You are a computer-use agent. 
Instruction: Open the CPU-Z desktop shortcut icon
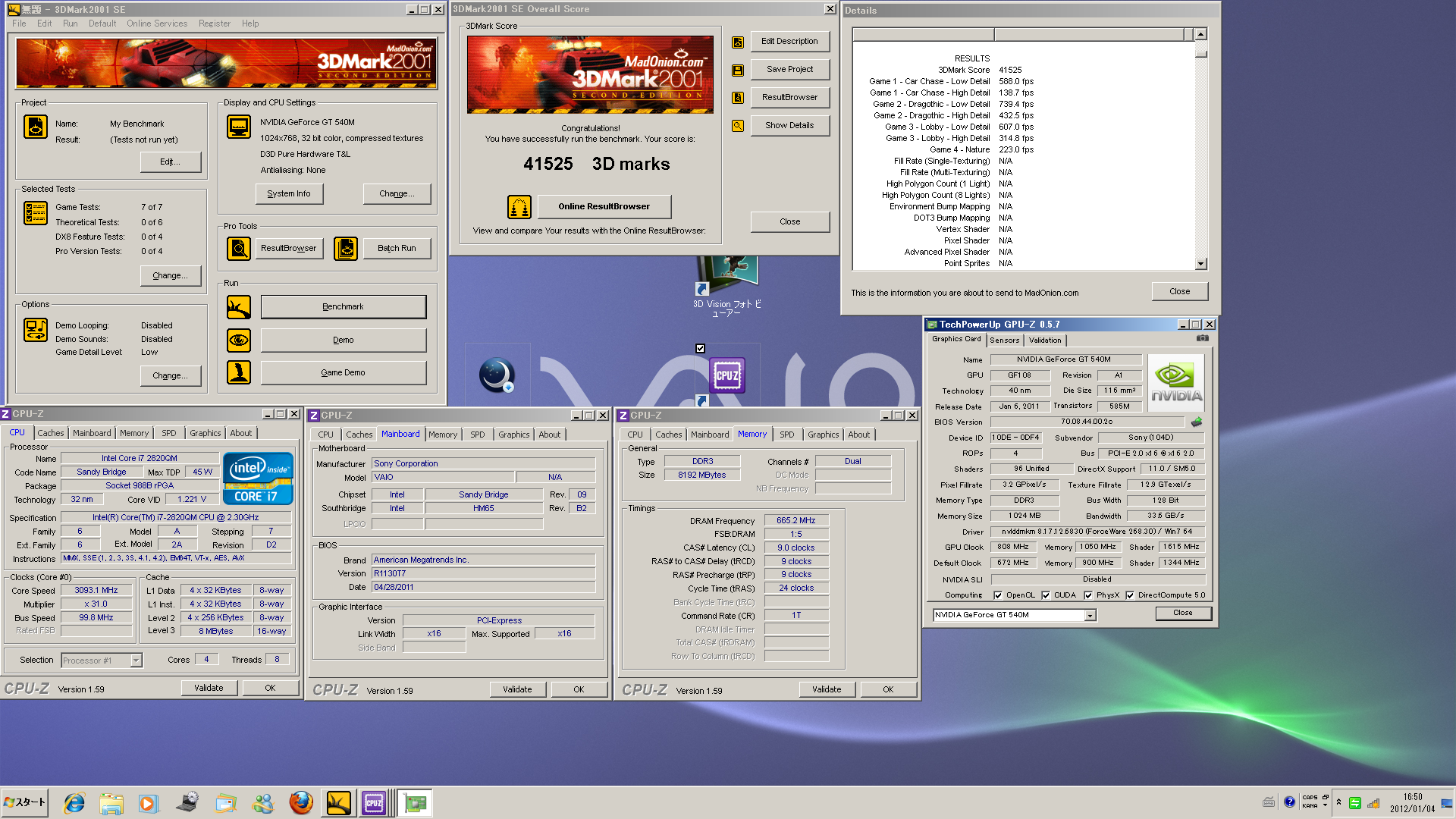pos(726,376)
